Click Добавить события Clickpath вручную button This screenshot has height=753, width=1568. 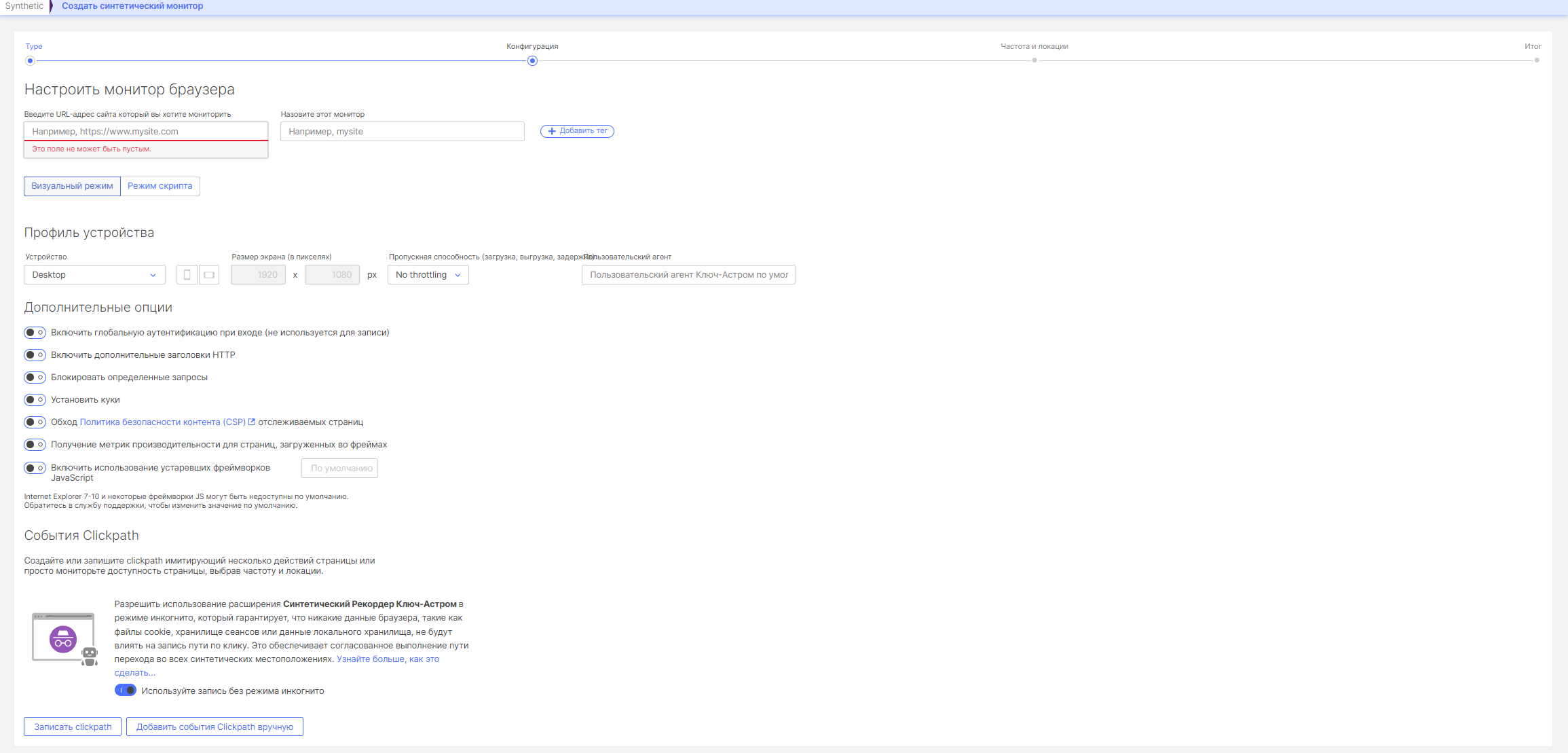click(x=214, y=727)
